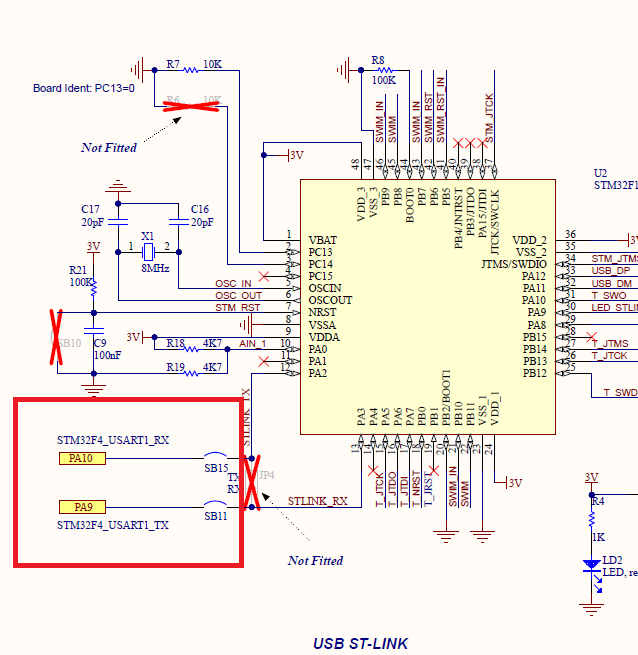Select the C16 capacitor symbol
The image size is (638, 655).
(179, 222)
